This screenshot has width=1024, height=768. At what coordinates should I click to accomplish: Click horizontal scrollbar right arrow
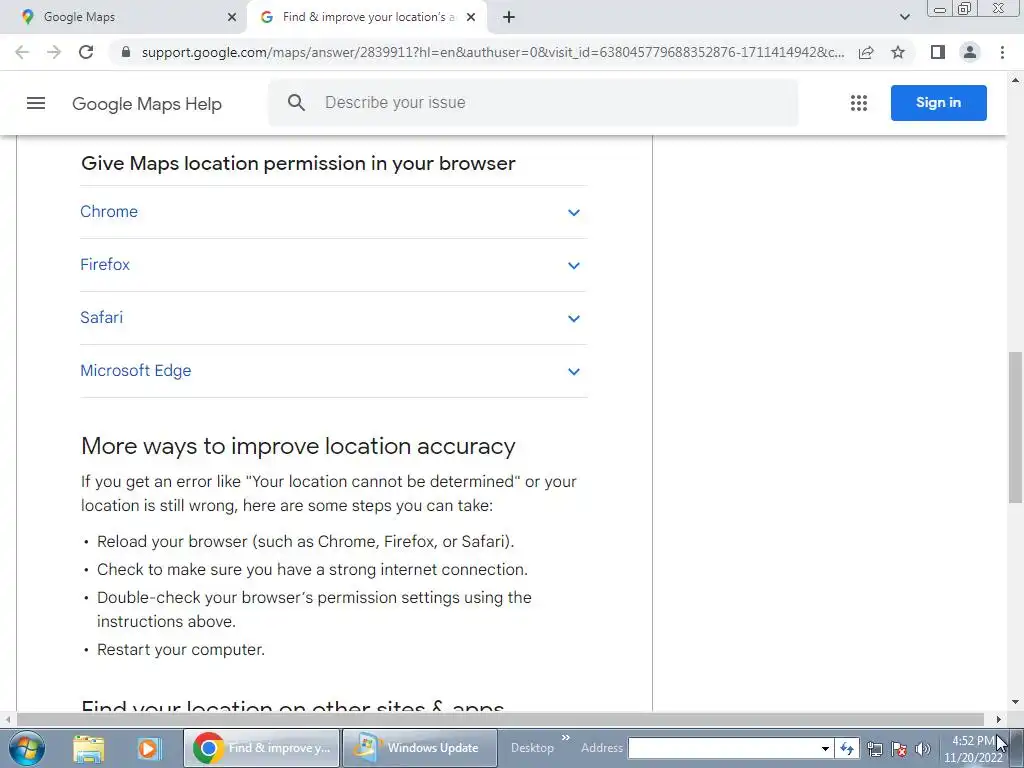999,719
